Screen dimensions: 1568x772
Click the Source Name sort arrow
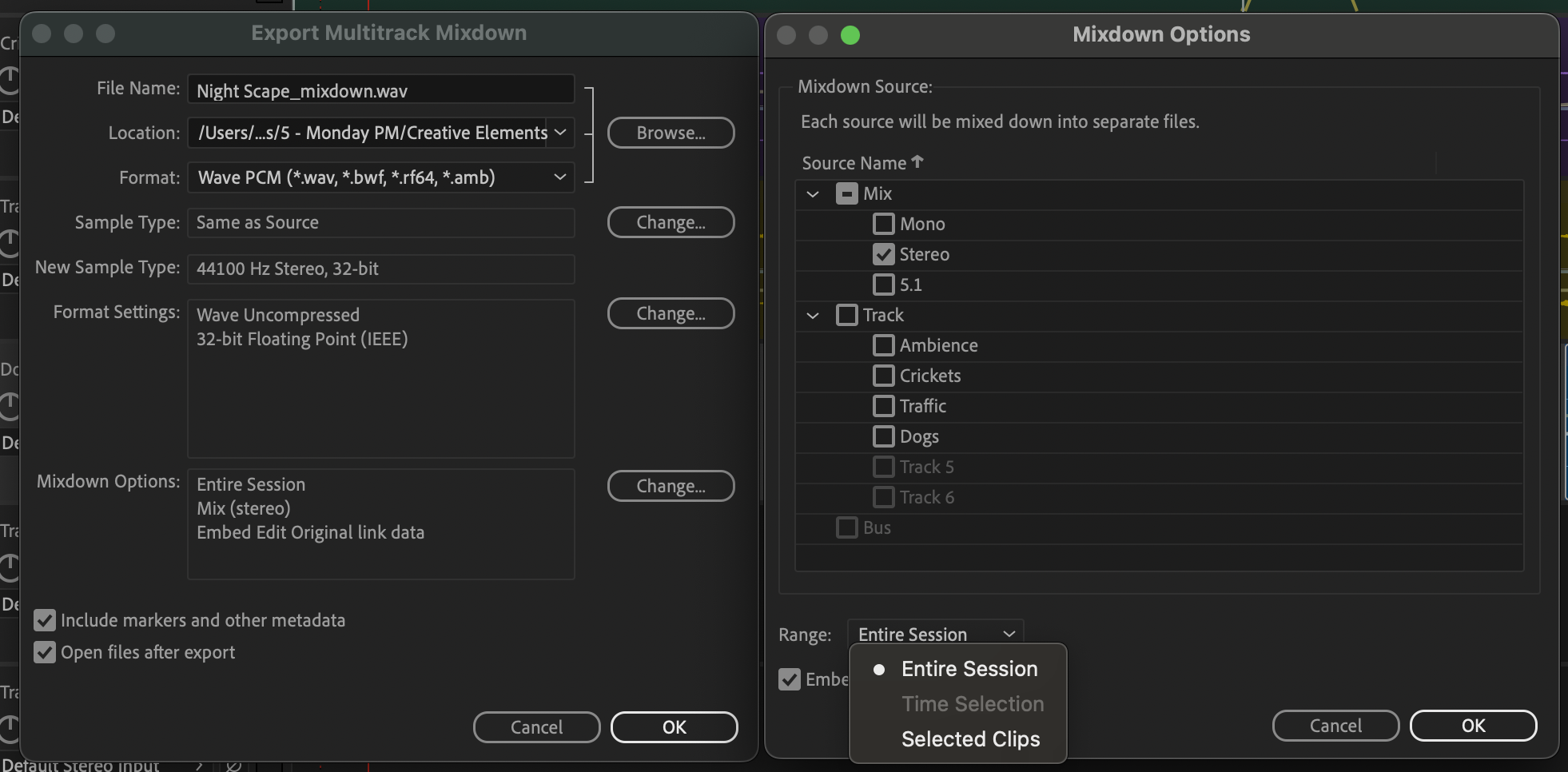[x=917, y=162]
